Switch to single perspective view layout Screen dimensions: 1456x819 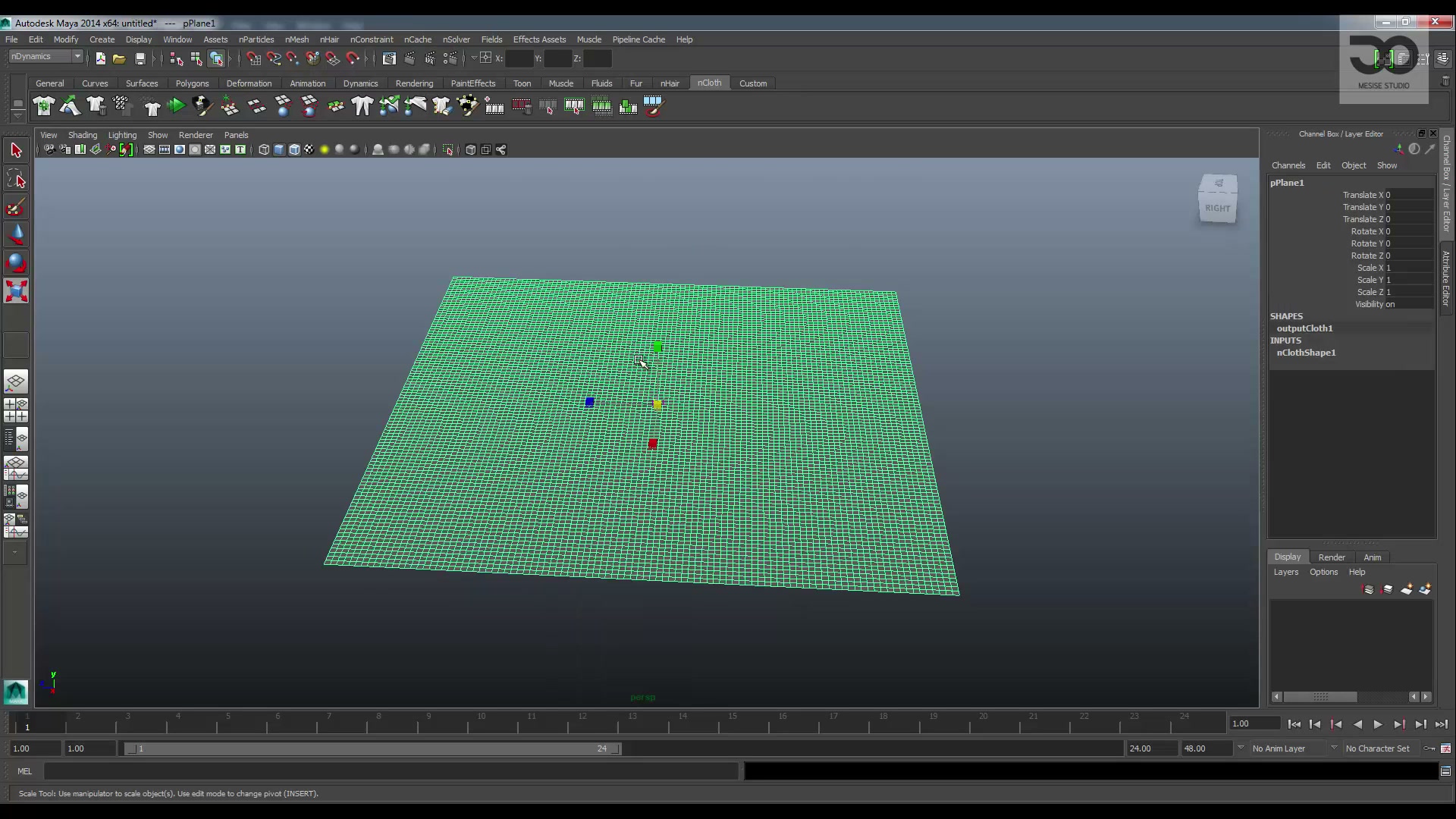16,381
